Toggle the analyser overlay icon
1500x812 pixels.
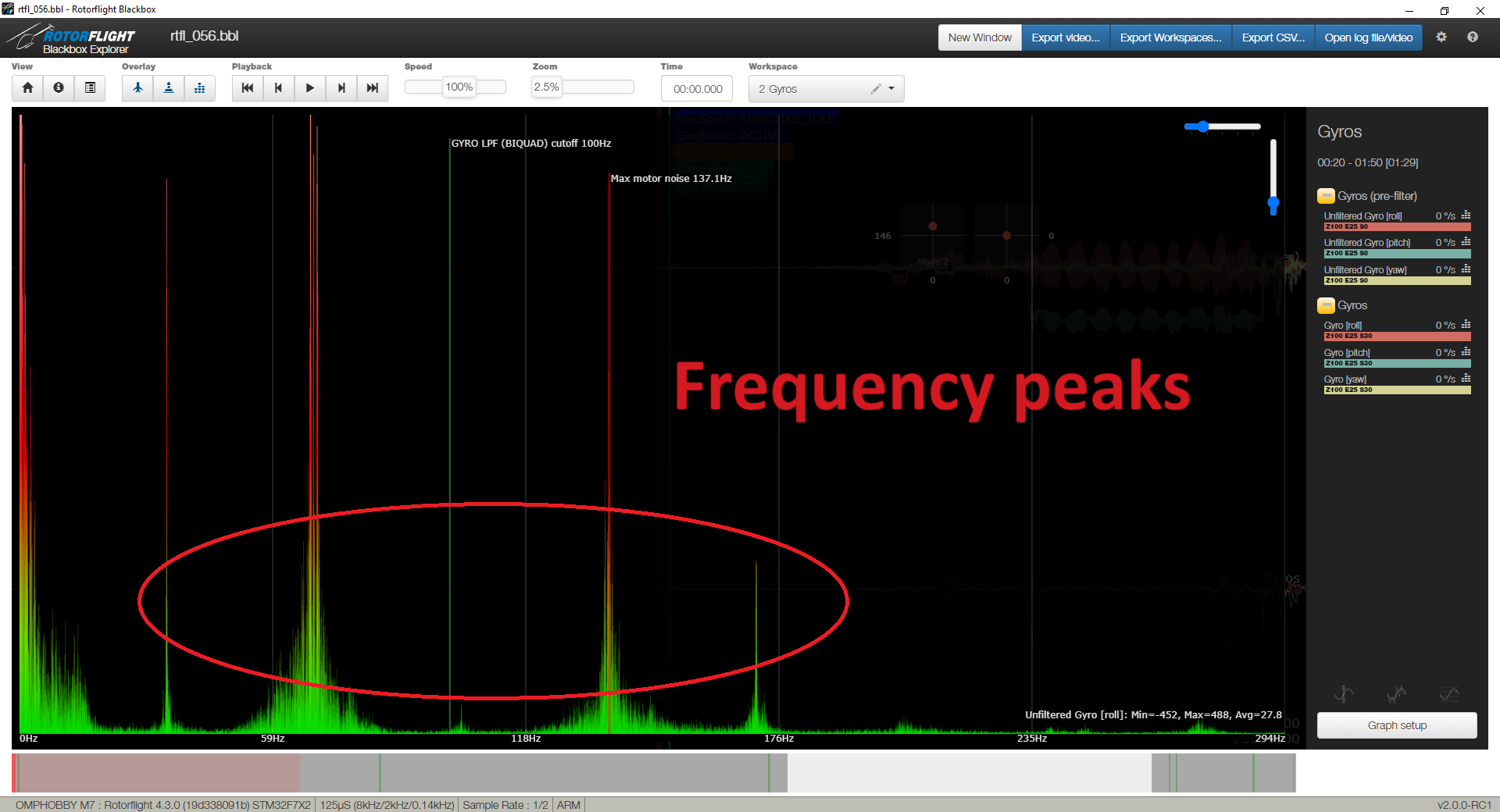pyautogui.click(x=200, y=88)
